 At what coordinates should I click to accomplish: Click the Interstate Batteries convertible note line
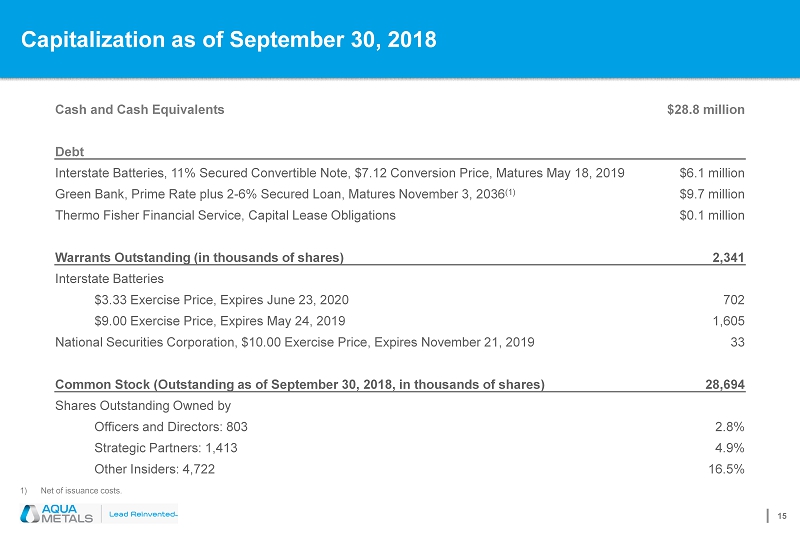(x=340, y=173)
